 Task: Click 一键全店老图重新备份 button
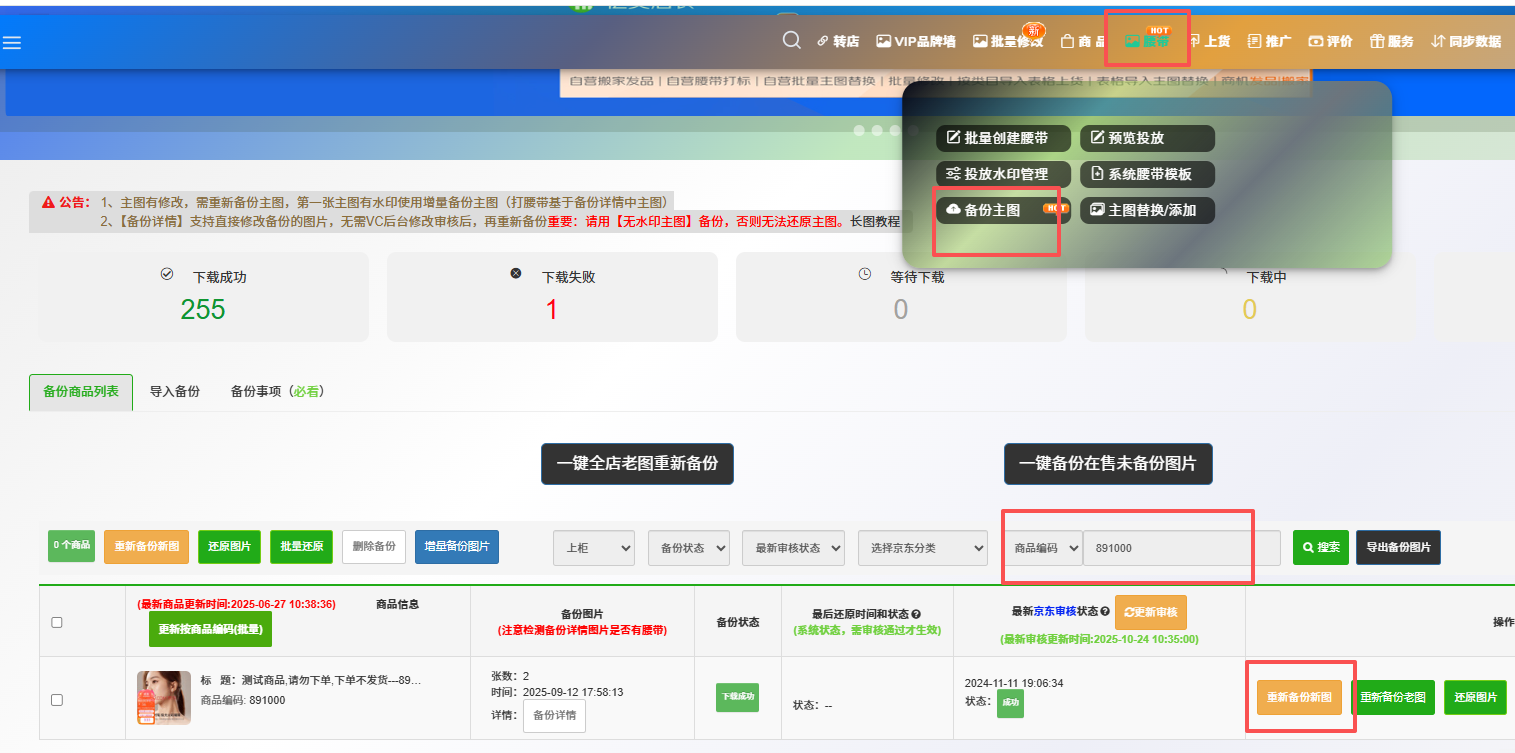pyautogui.click(x=637, y=464)
